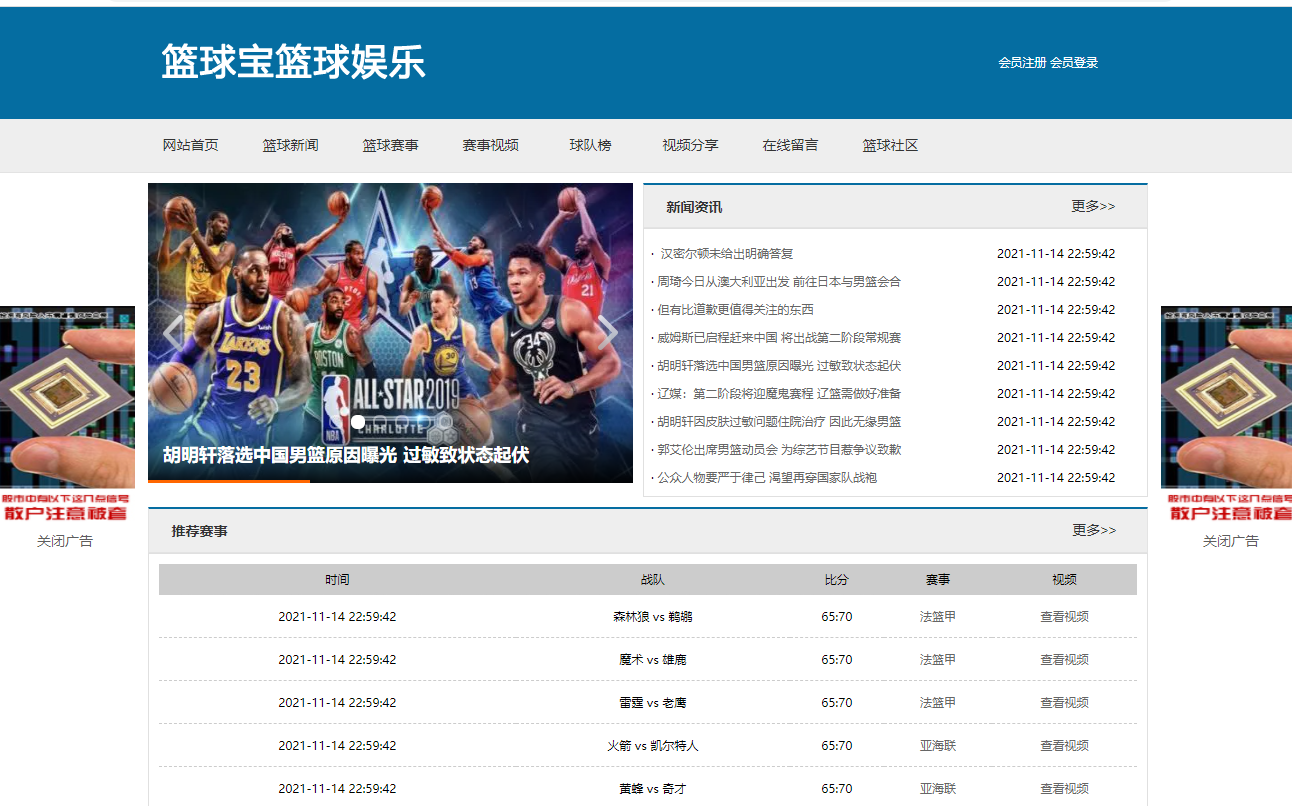Click the 推荐赛事 section heading
The height and width of the screenshot is (806, 1292).
point(199,531)
